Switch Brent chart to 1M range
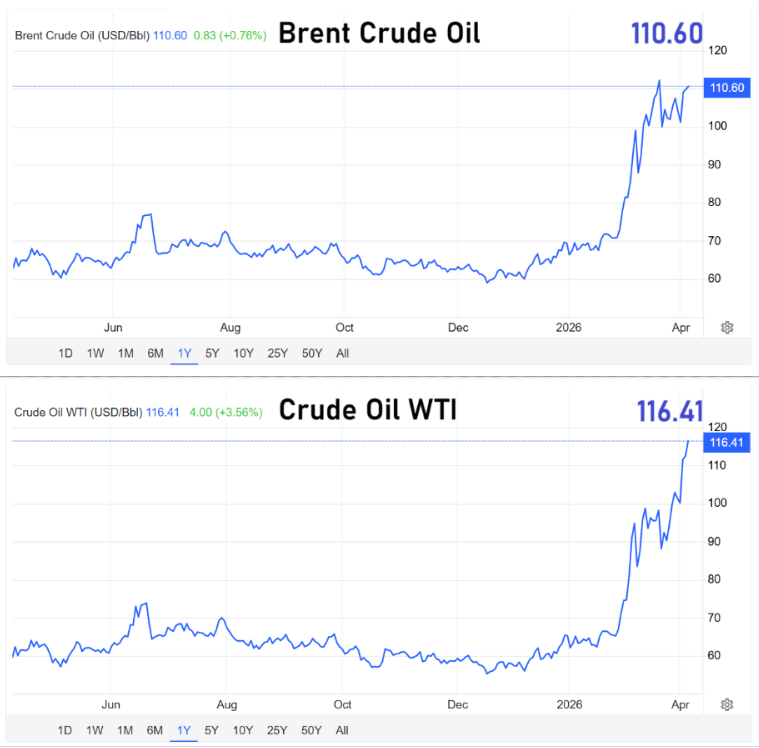The width and height of the screenshot is (759, 748). point(126,353)
